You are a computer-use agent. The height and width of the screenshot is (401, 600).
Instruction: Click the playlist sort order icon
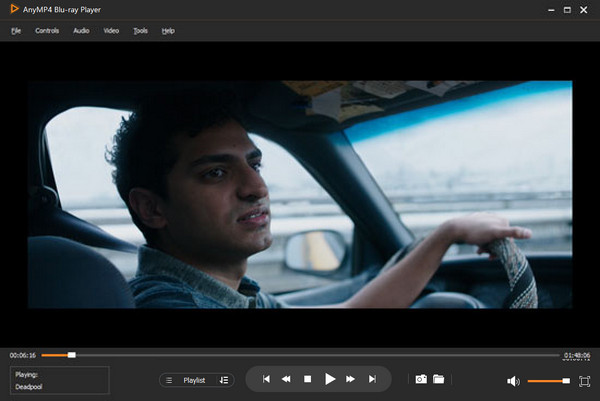pyautogui.click(x=224, y=380)
